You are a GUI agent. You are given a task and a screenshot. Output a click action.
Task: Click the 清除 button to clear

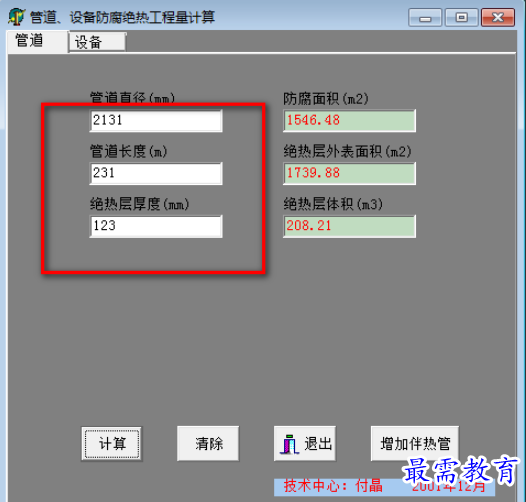point(208,444)
